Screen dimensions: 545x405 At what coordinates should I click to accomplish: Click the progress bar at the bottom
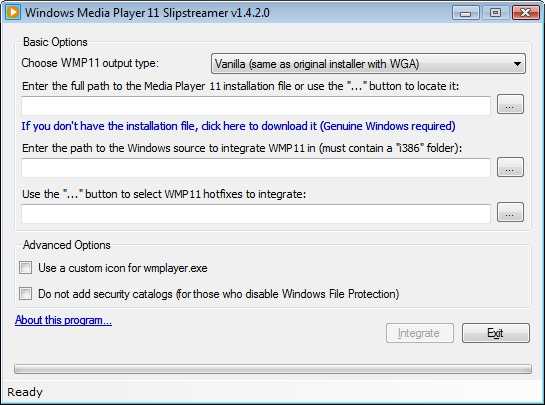coord(273,369)
